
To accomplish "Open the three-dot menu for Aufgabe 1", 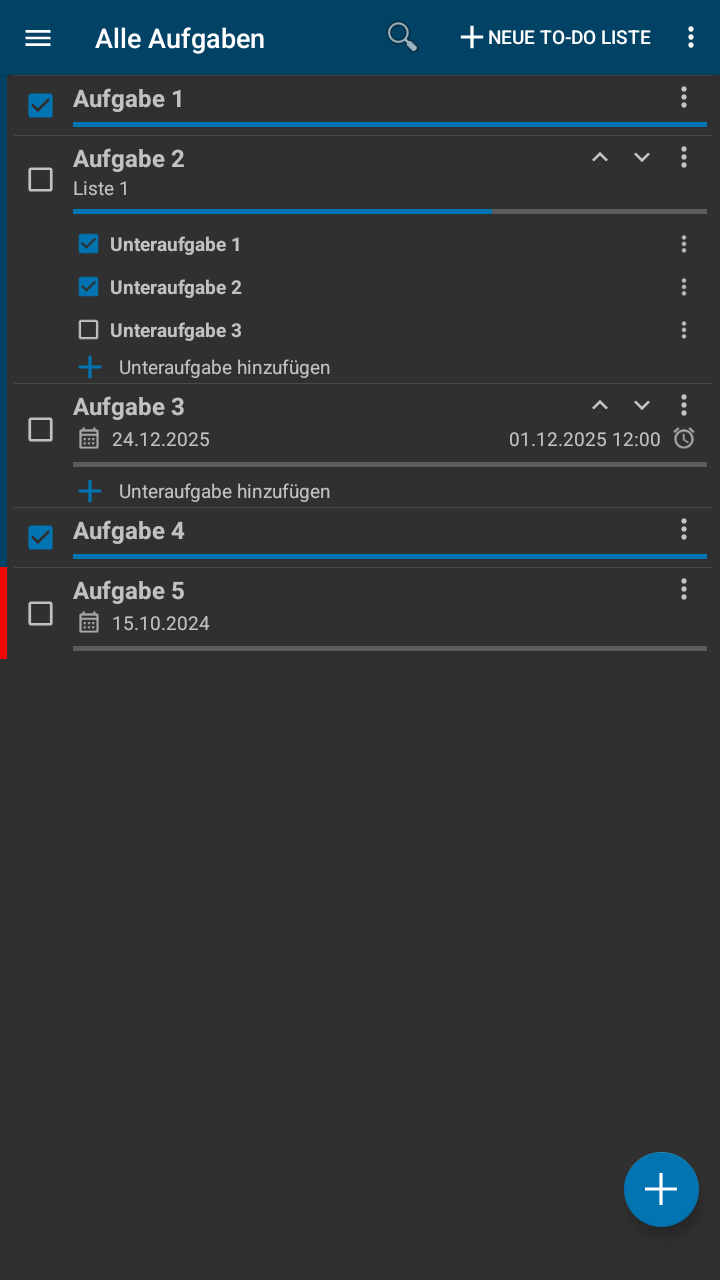I will tap(684, 97).
